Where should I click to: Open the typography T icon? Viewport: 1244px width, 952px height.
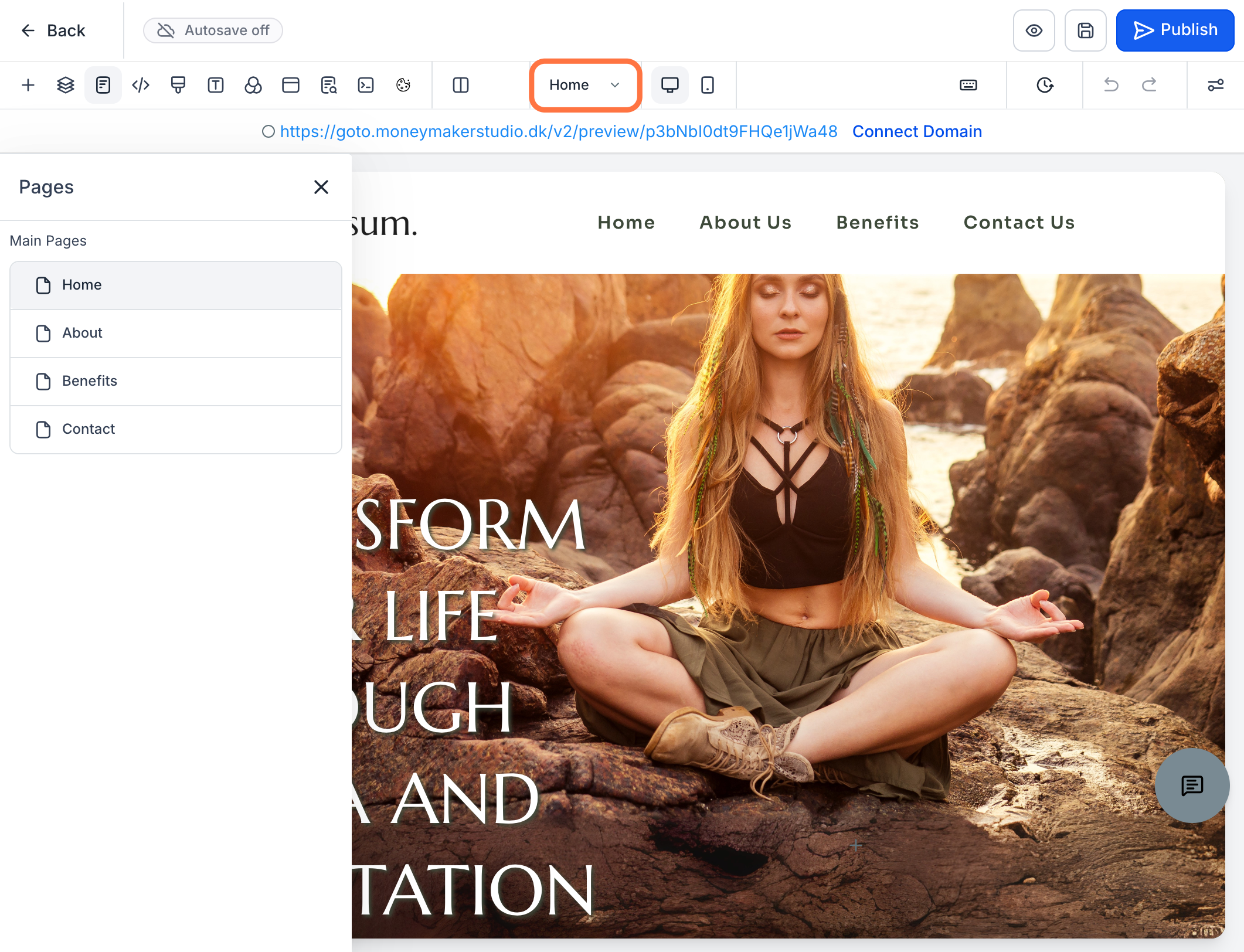216,85
